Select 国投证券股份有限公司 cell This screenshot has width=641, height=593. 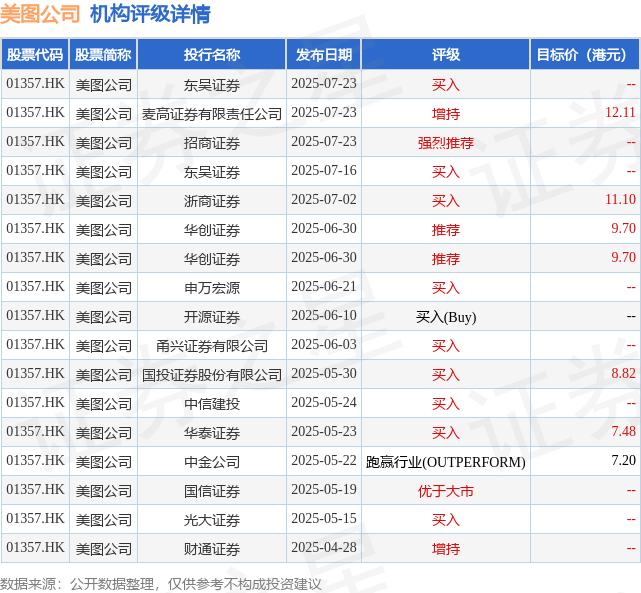point(212,374)
